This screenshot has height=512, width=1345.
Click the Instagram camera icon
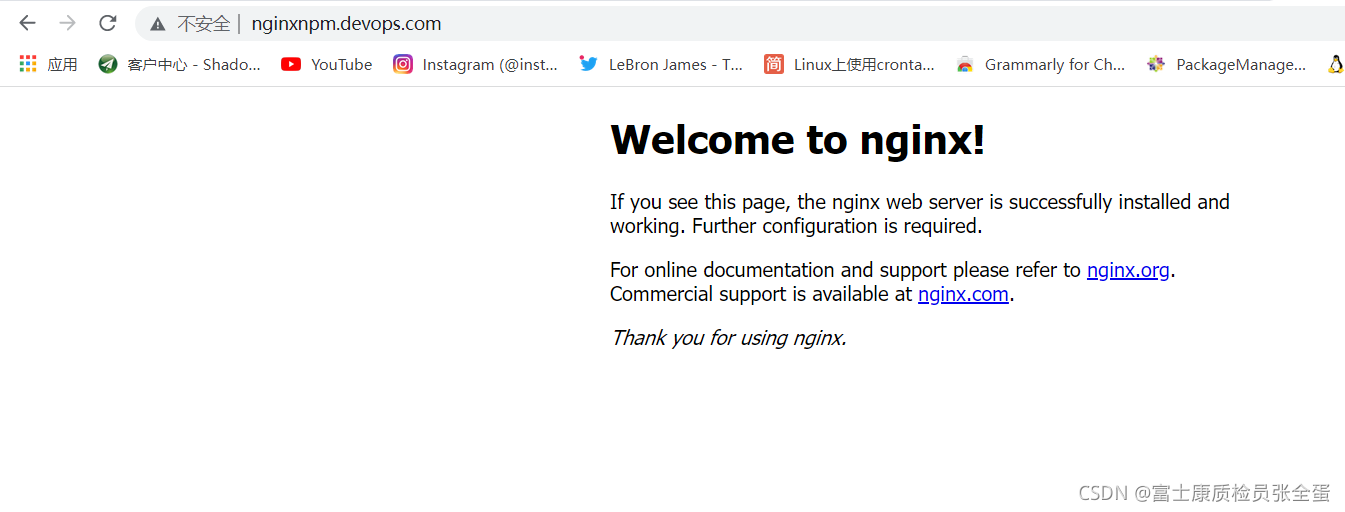[403, 64]
